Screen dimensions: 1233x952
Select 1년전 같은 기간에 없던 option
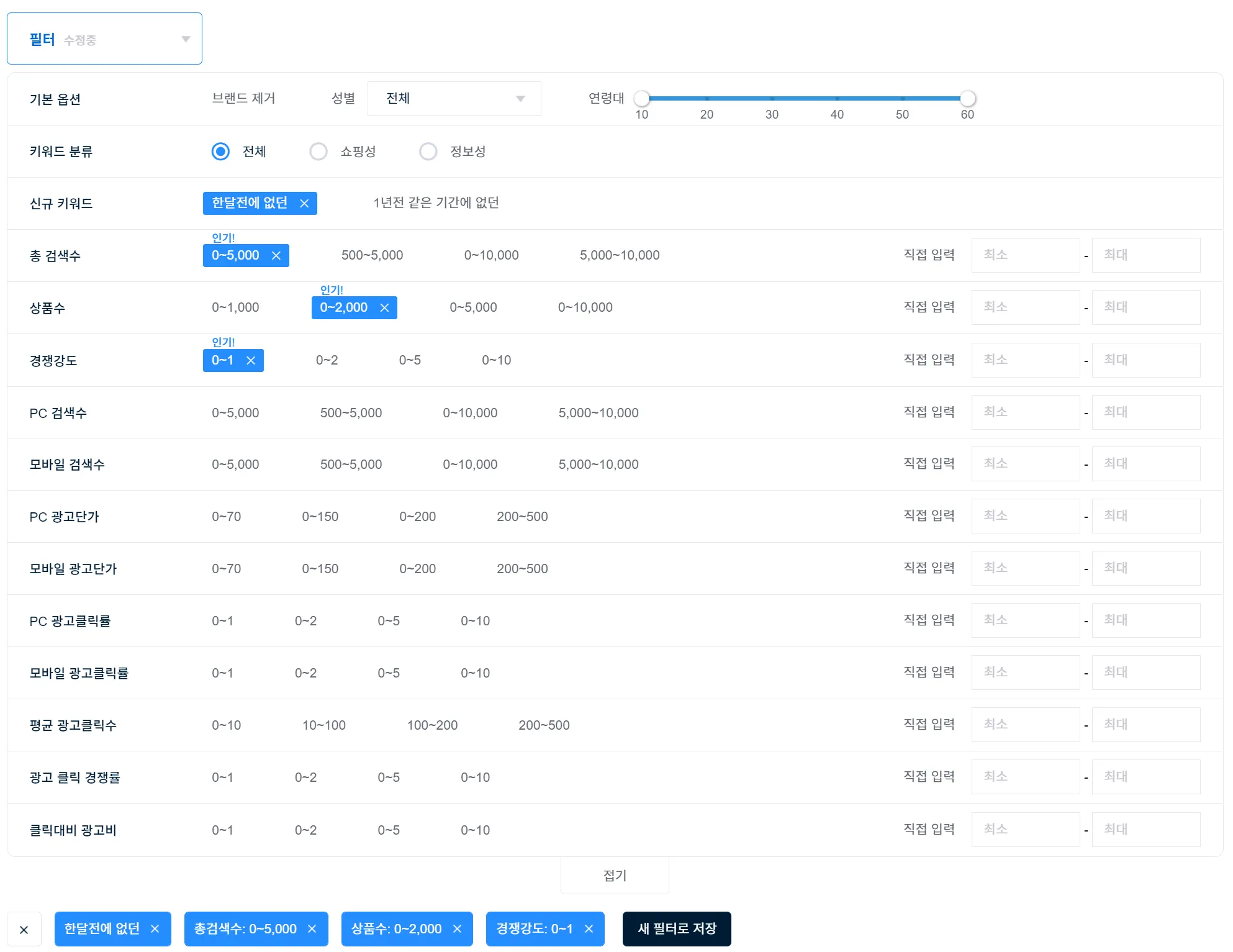(436, 203)
